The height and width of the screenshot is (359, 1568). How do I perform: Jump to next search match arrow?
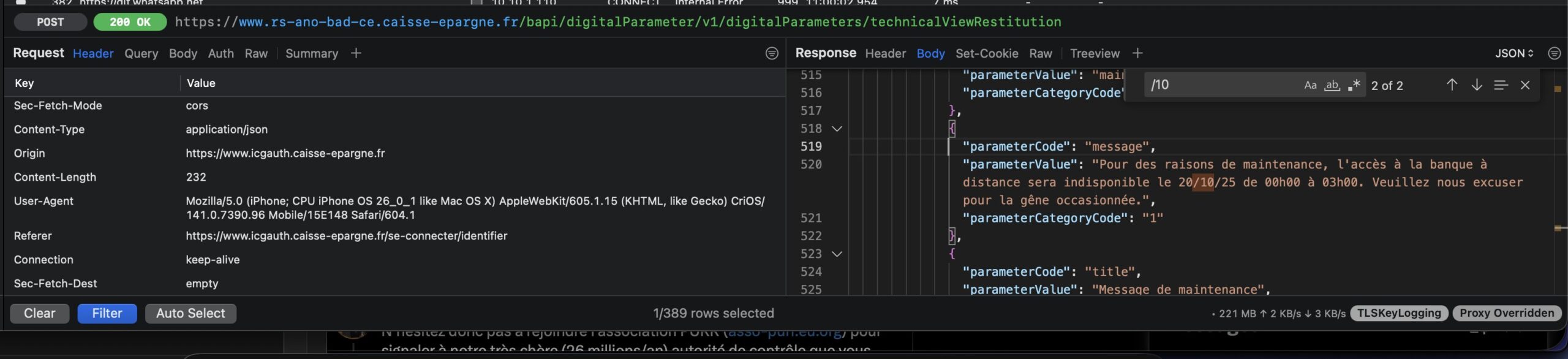1477,85
